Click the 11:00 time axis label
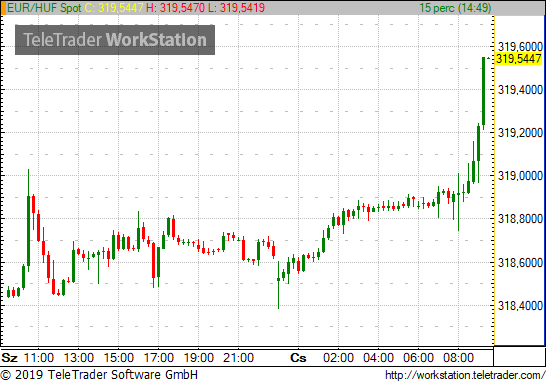 point(39,358)
